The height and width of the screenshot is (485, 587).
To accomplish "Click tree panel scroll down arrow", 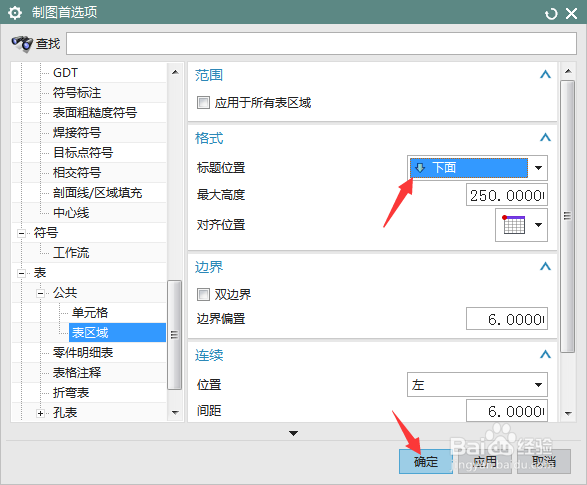I will point(175,413).
